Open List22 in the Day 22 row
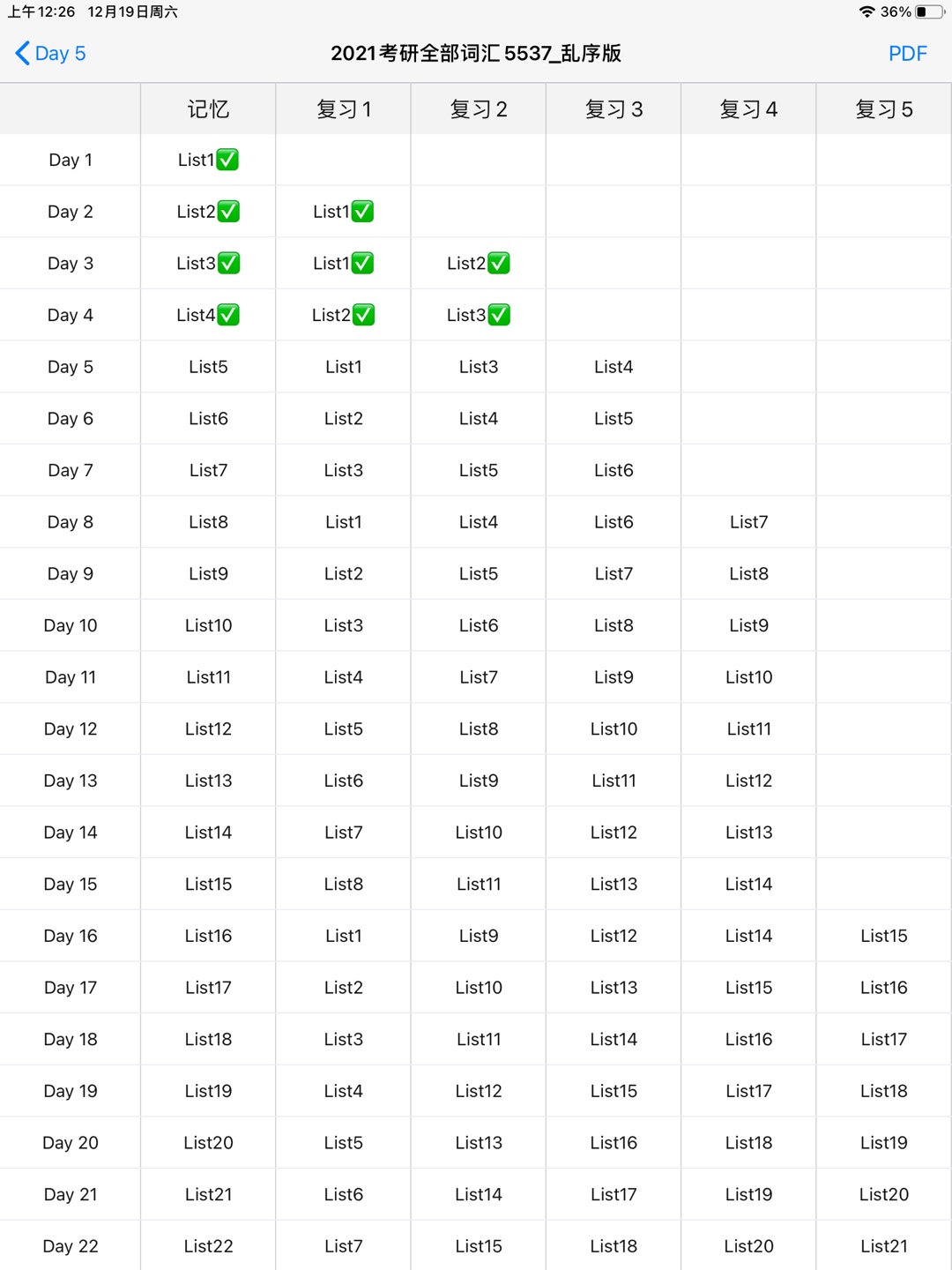952x1270 pixels. (x=208, y=1246)
